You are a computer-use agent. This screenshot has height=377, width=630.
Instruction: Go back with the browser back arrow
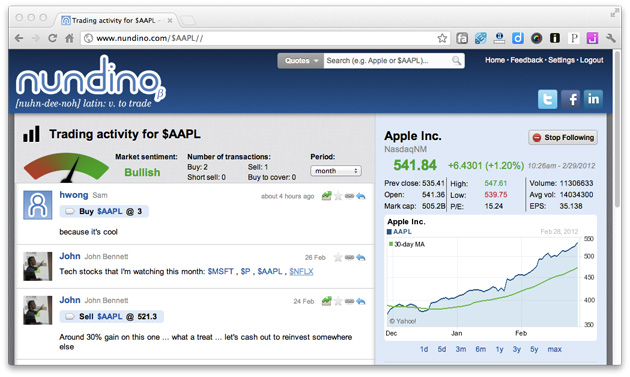coord(18,38)
